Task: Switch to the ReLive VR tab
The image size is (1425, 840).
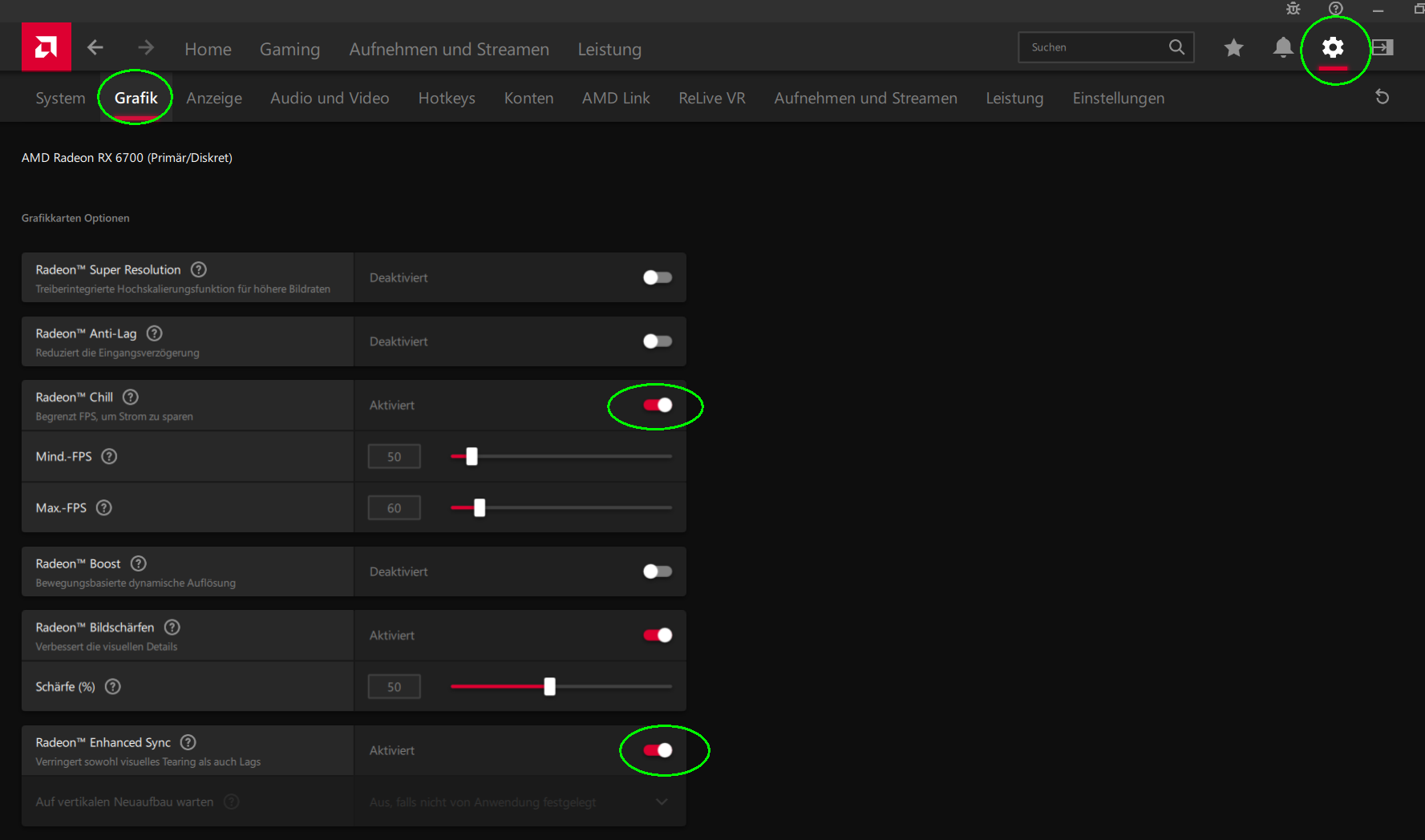Action: click(712, 98)
